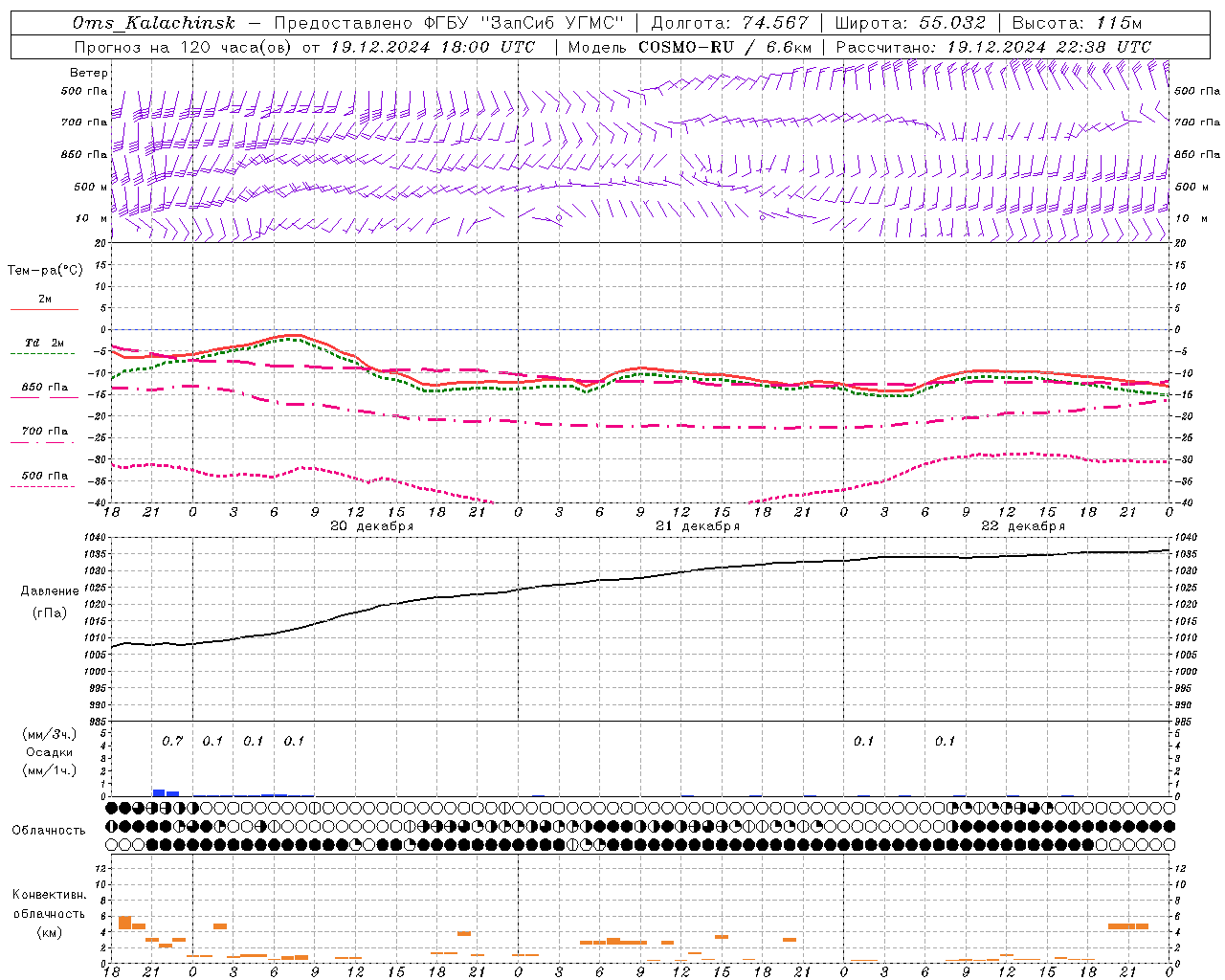
Task: Click the Ветер panel label
Action: pyautogui.click(x=89, y=73)
